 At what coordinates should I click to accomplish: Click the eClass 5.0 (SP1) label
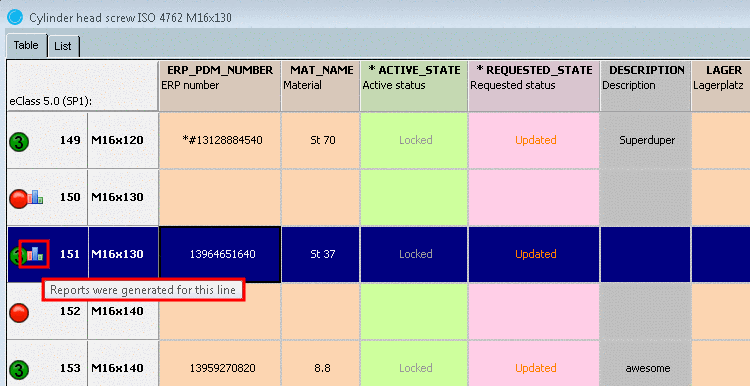[x=50, y=101]
